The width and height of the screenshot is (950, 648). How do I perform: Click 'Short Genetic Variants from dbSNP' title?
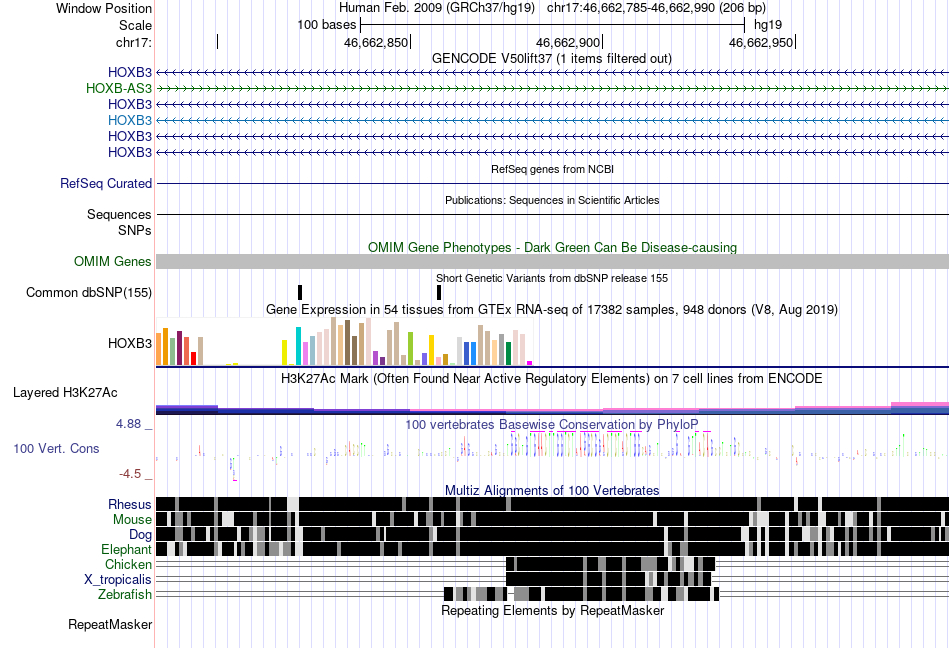[x=552, y=279]
